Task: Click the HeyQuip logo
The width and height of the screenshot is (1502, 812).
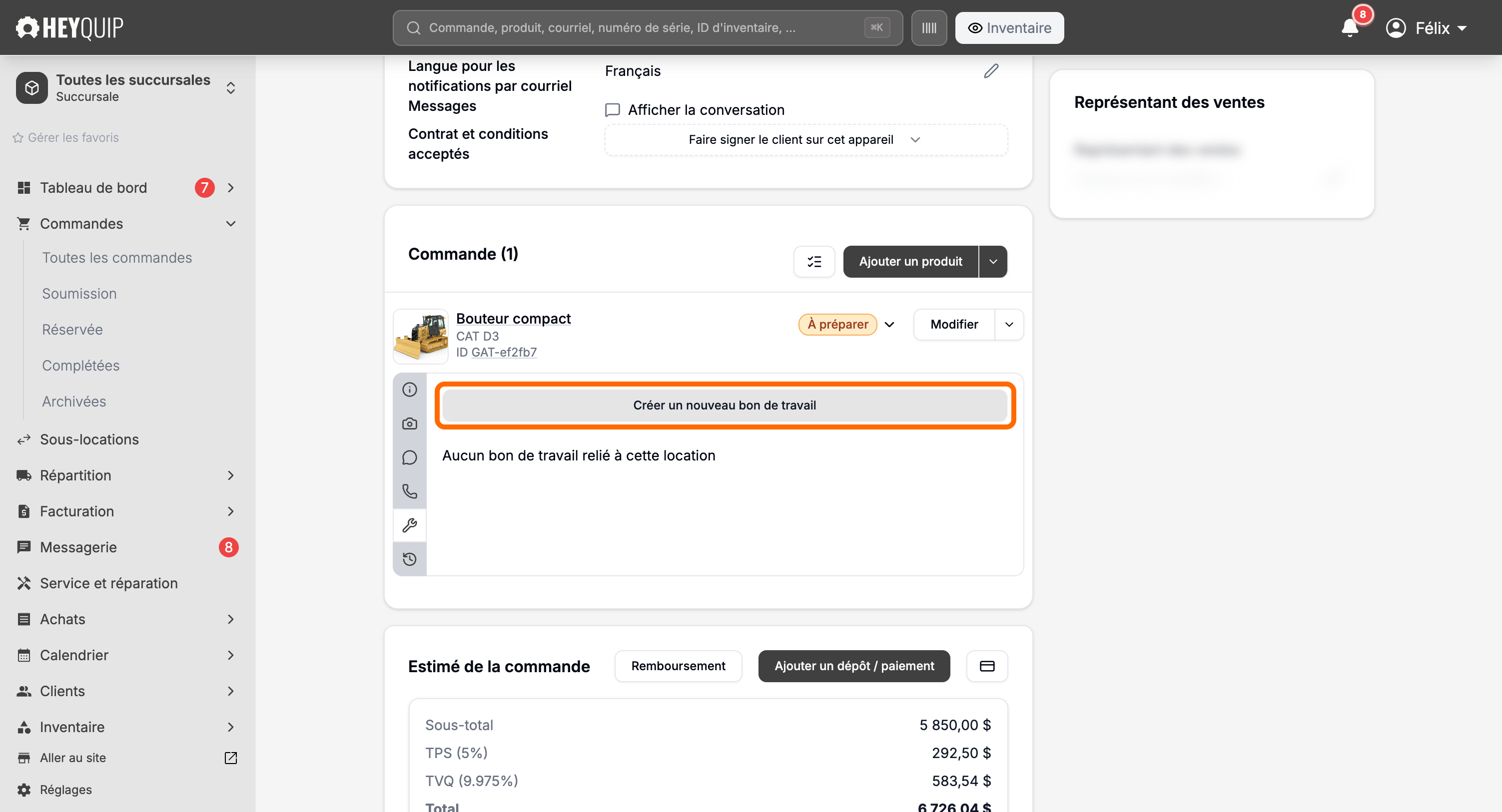Action: coord(69,27)
